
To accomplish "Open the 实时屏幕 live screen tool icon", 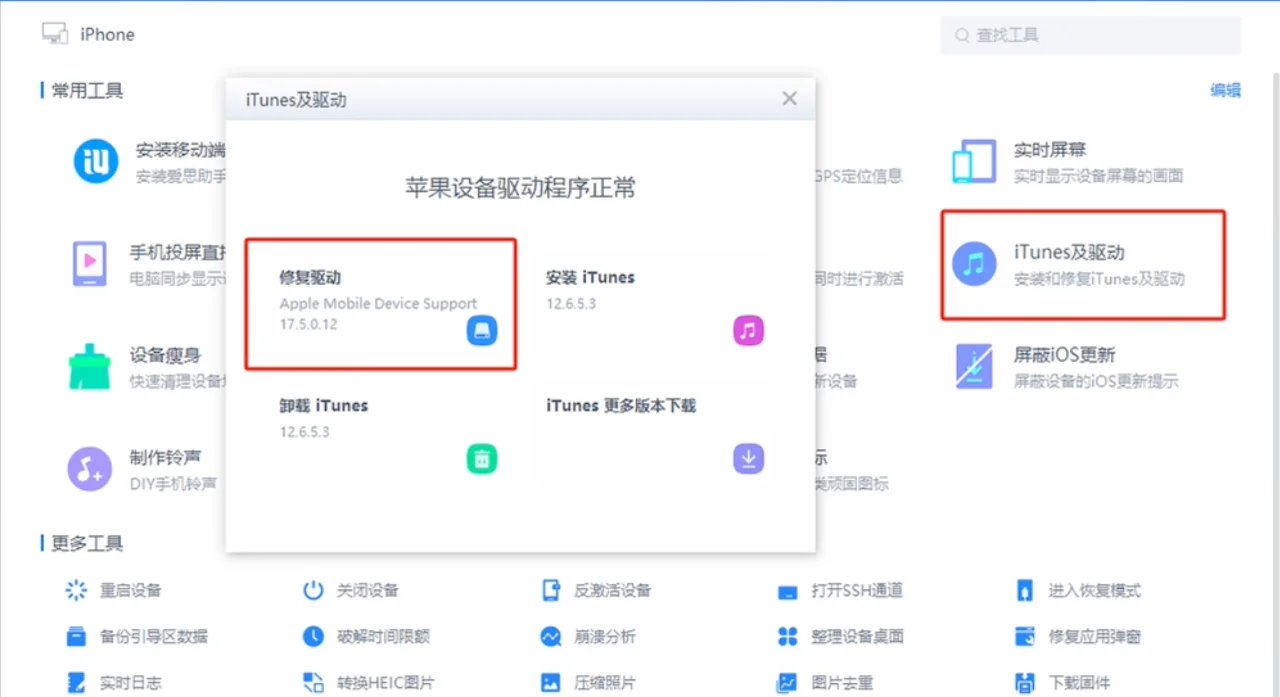I will coord(973,159).
